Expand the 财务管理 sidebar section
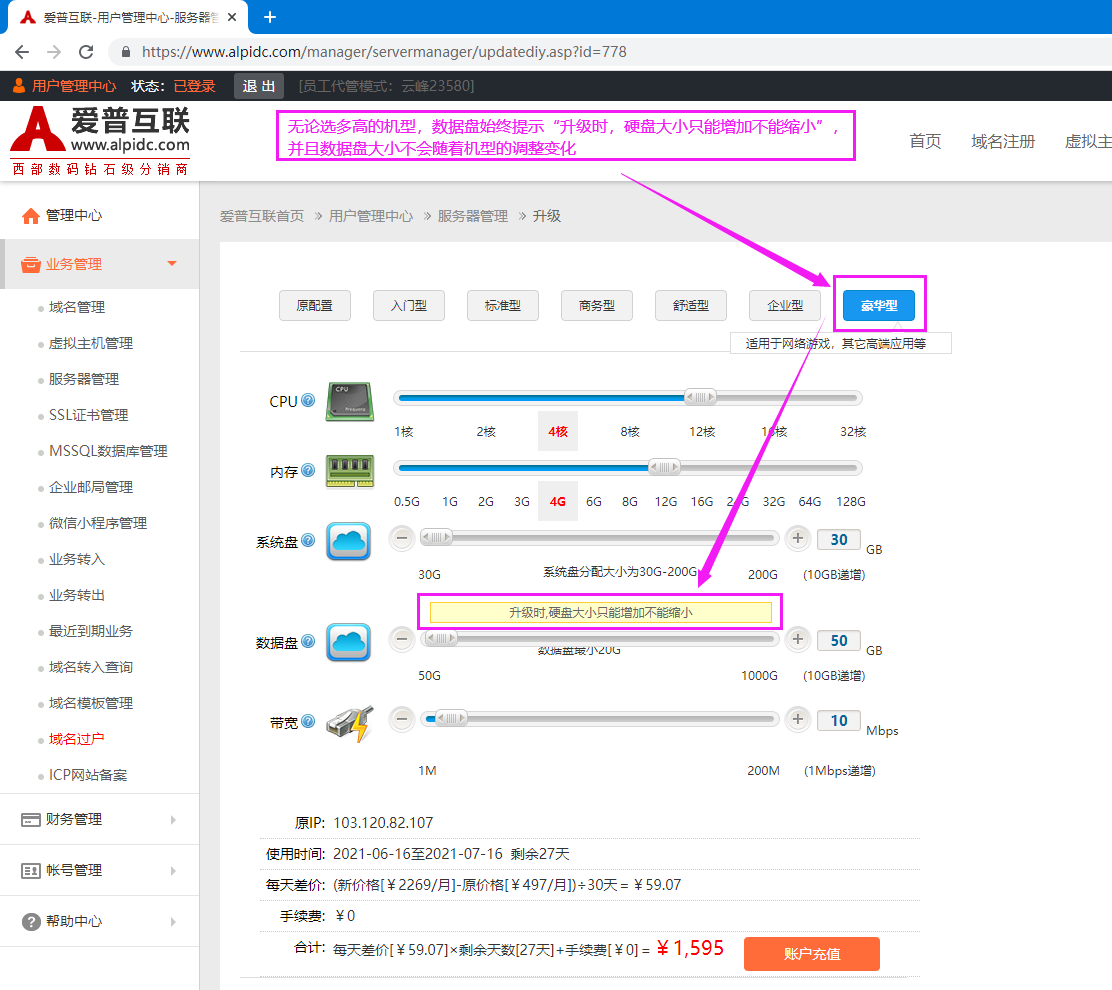The image size is (1112, 990). (99, 819)
